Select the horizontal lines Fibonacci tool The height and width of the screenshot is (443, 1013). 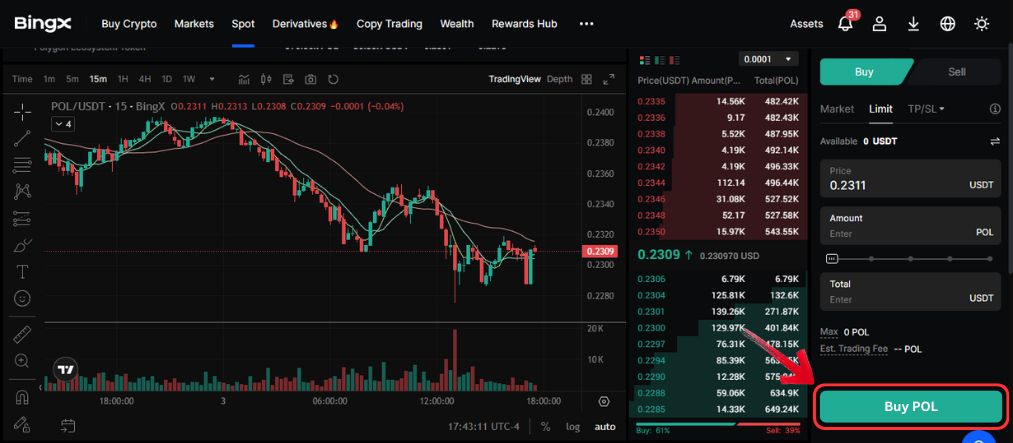point(23,165)
